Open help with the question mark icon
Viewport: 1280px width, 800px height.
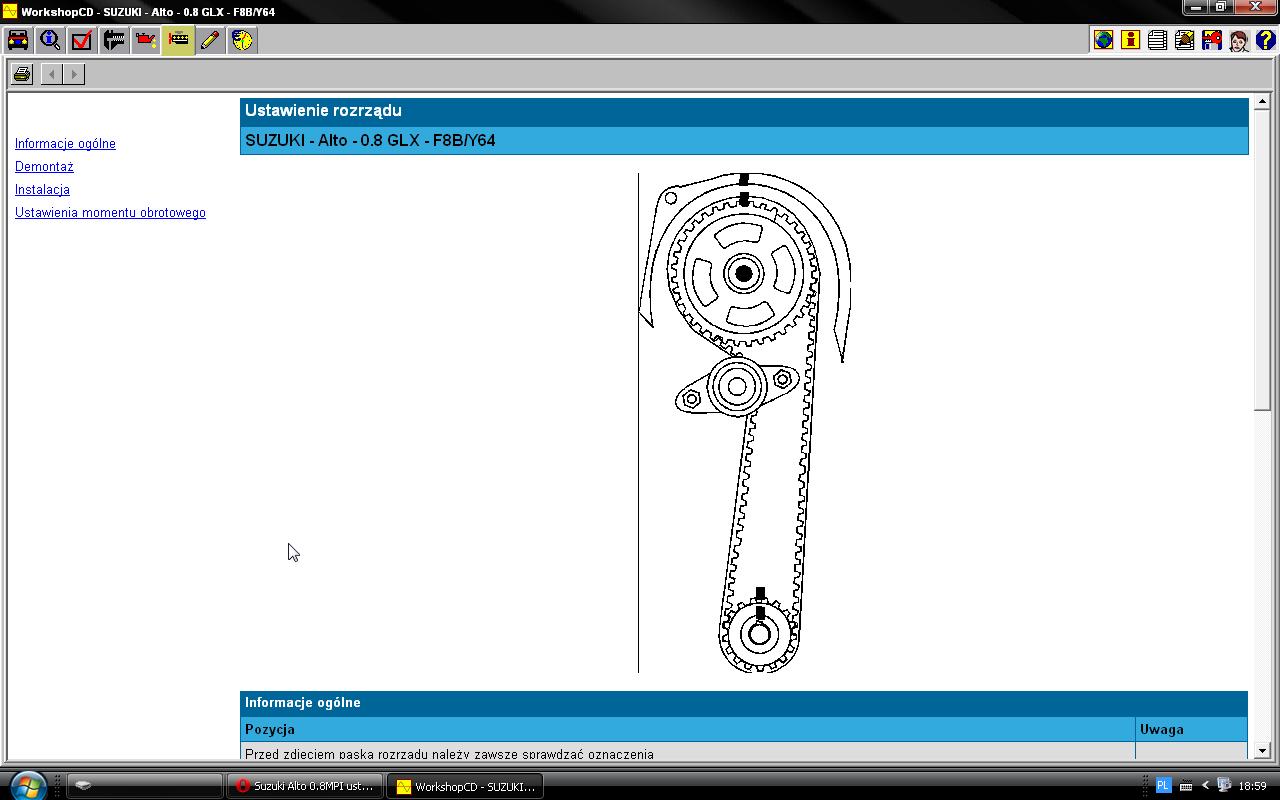click(x=1265, y=40)
